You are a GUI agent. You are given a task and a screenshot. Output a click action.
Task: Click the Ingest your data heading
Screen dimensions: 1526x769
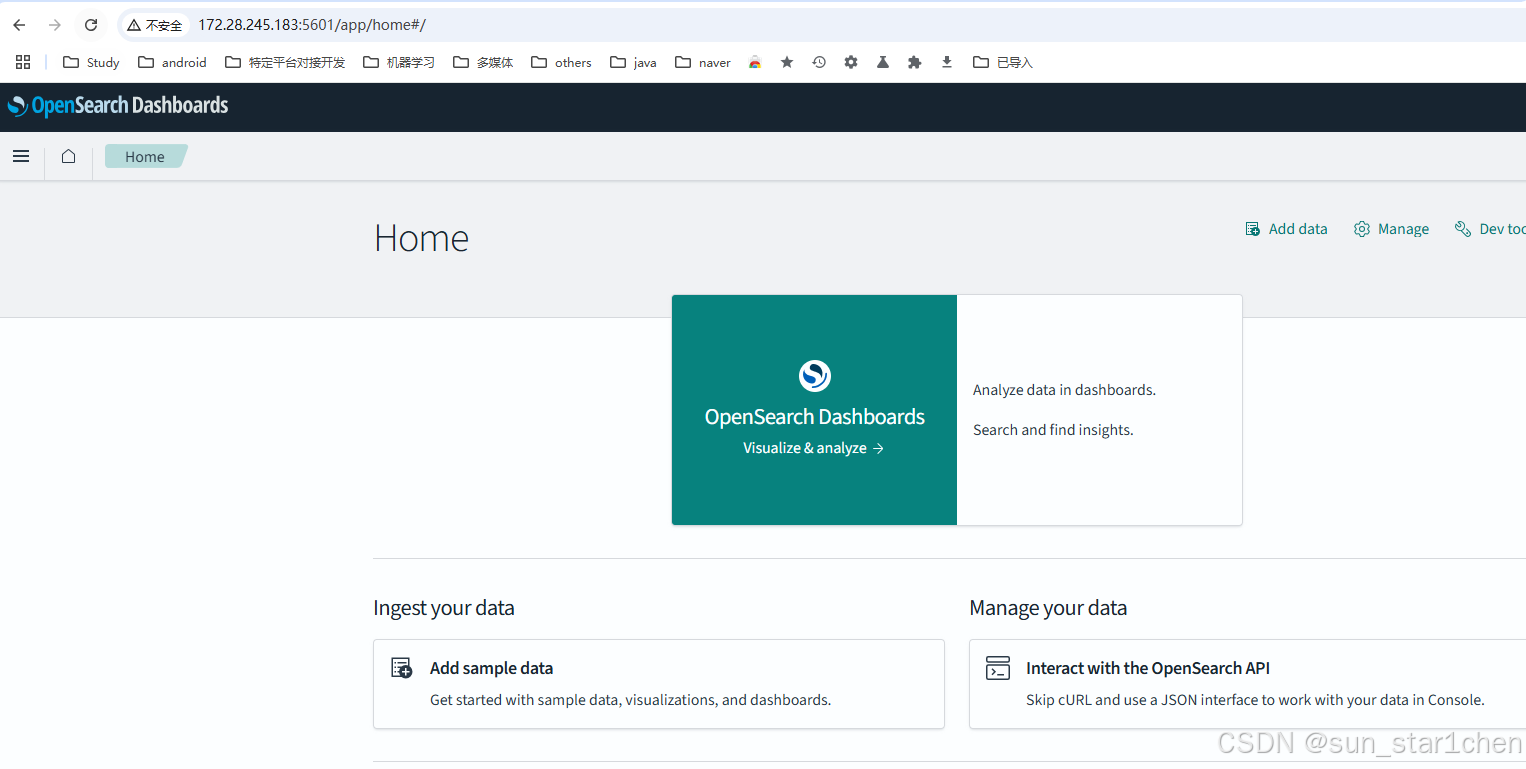click(444, 608)
